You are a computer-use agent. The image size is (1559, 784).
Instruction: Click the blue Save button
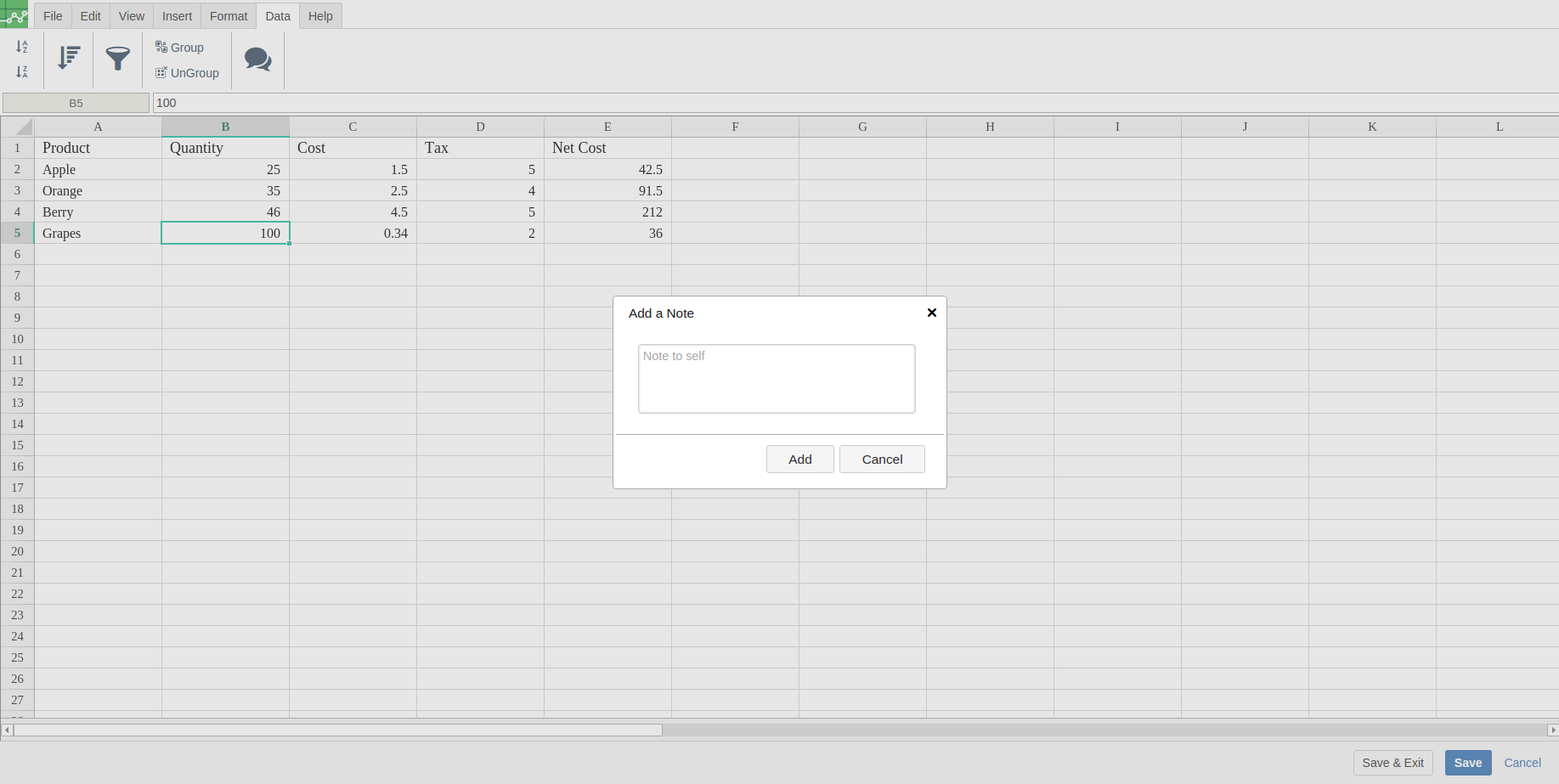pyautogui.click(x=1467, y=763)
